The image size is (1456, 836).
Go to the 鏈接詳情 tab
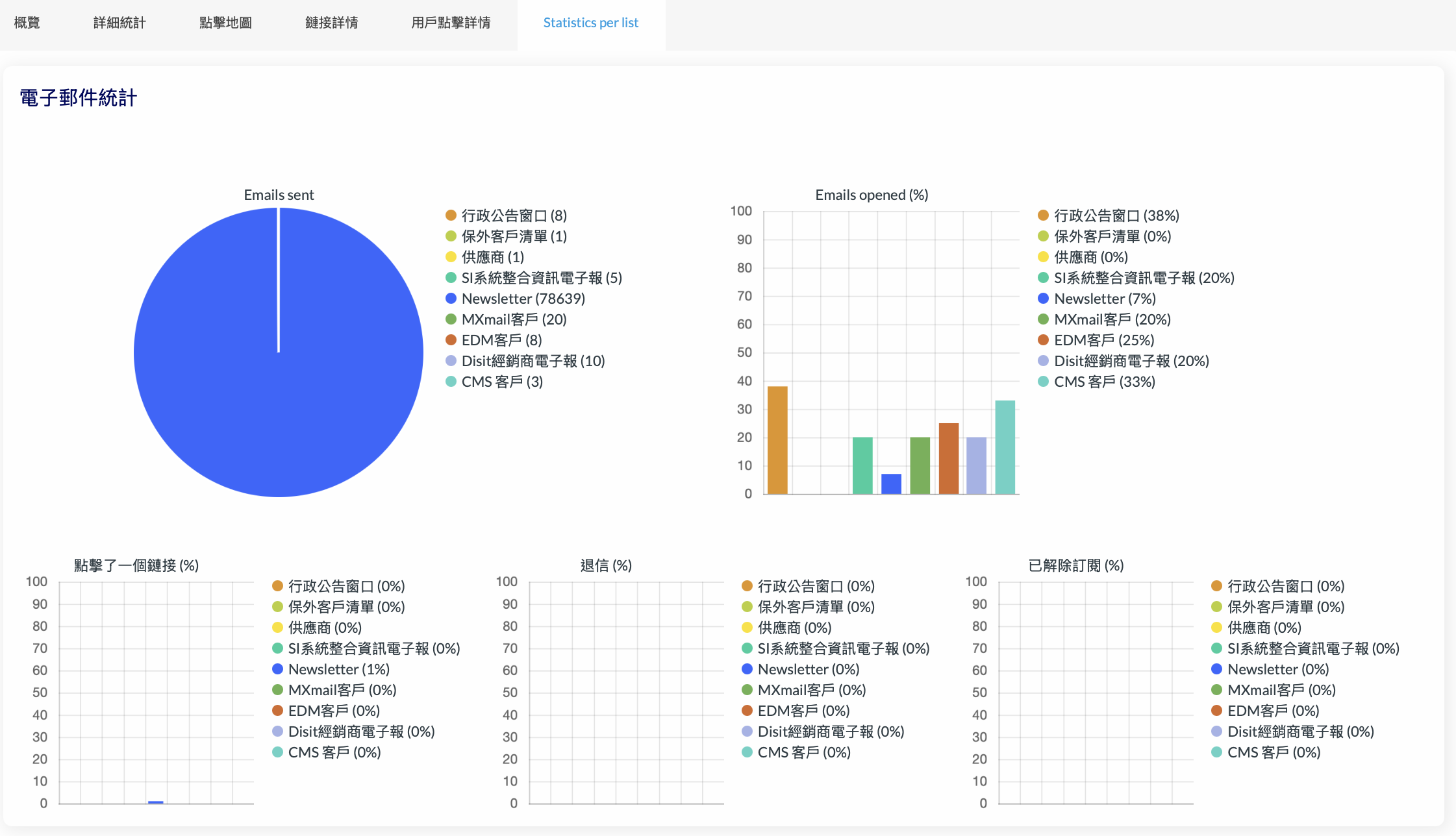pyautogui.click(x=331, y=23)
